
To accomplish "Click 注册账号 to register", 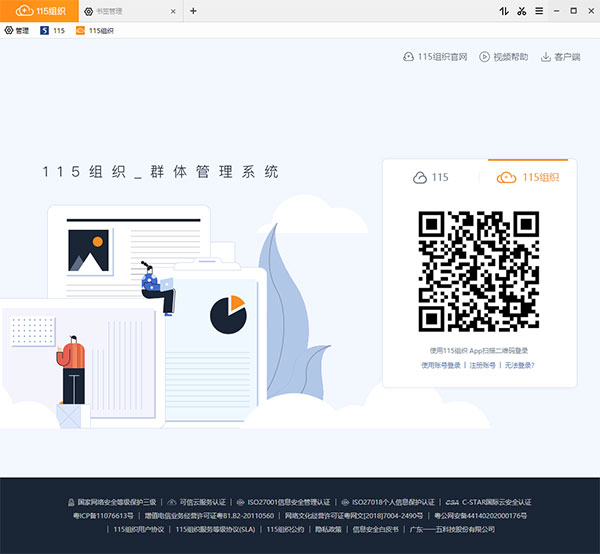I will [x=483, y=365].
